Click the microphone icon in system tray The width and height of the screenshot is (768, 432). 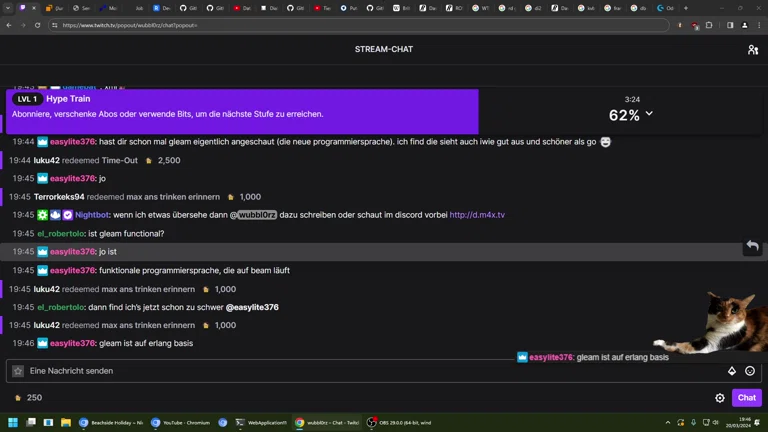pos(694,422)
